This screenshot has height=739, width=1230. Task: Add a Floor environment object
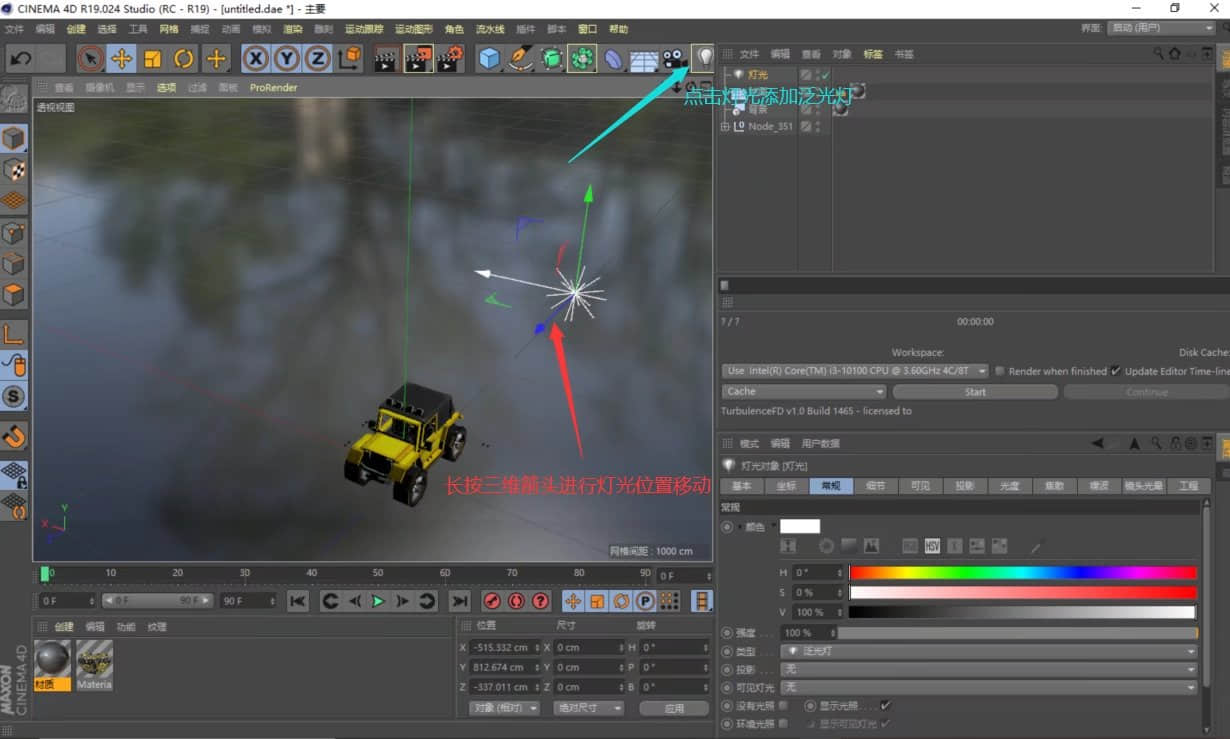[643, 59]
